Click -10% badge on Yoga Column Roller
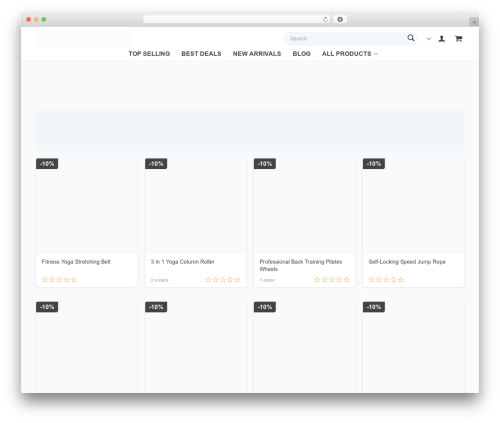Image resolution: width=500 pixels, height=423 pixels. click(x=156, y=164)
